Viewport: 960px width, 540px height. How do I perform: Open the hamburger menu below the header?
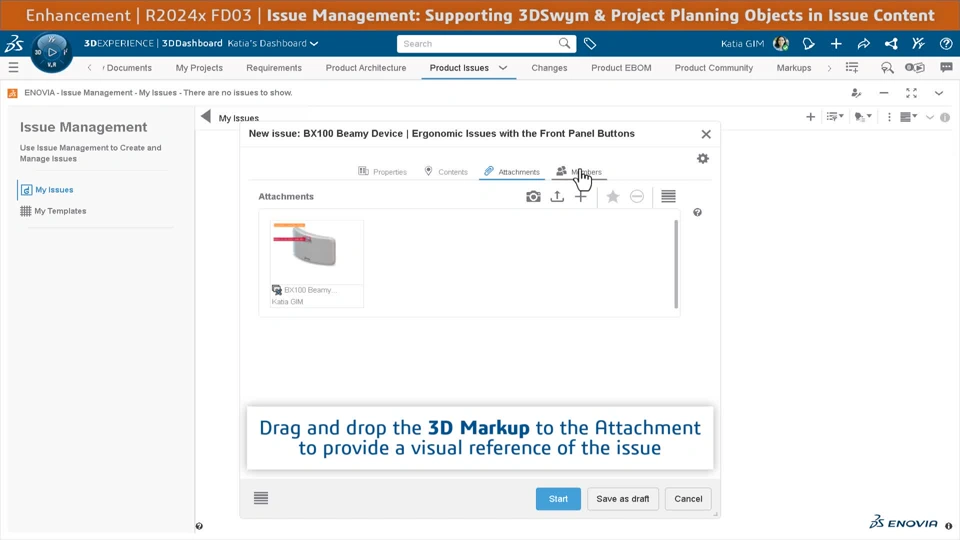pyautogui.click(x=13, y=67)
